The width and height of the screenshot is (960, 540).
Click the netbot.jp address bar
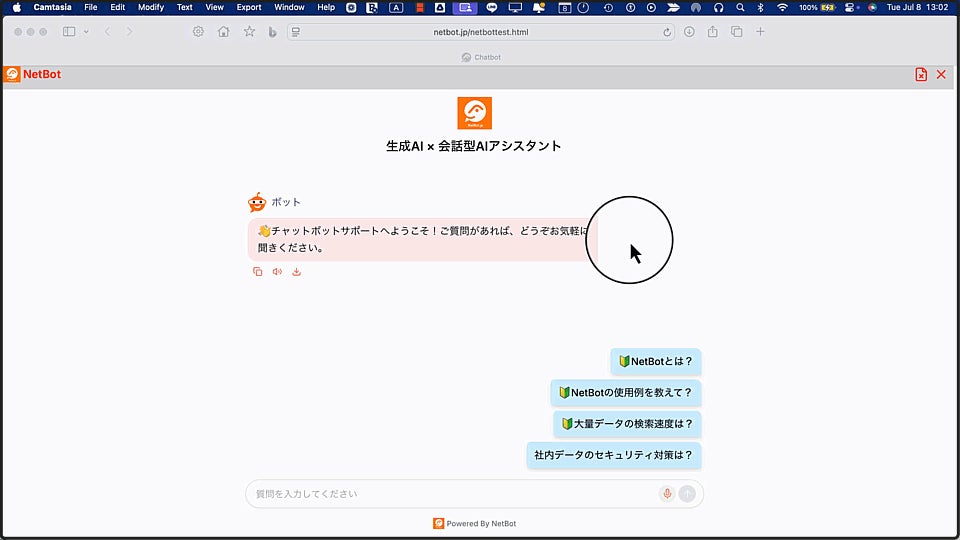click(481, 32)
